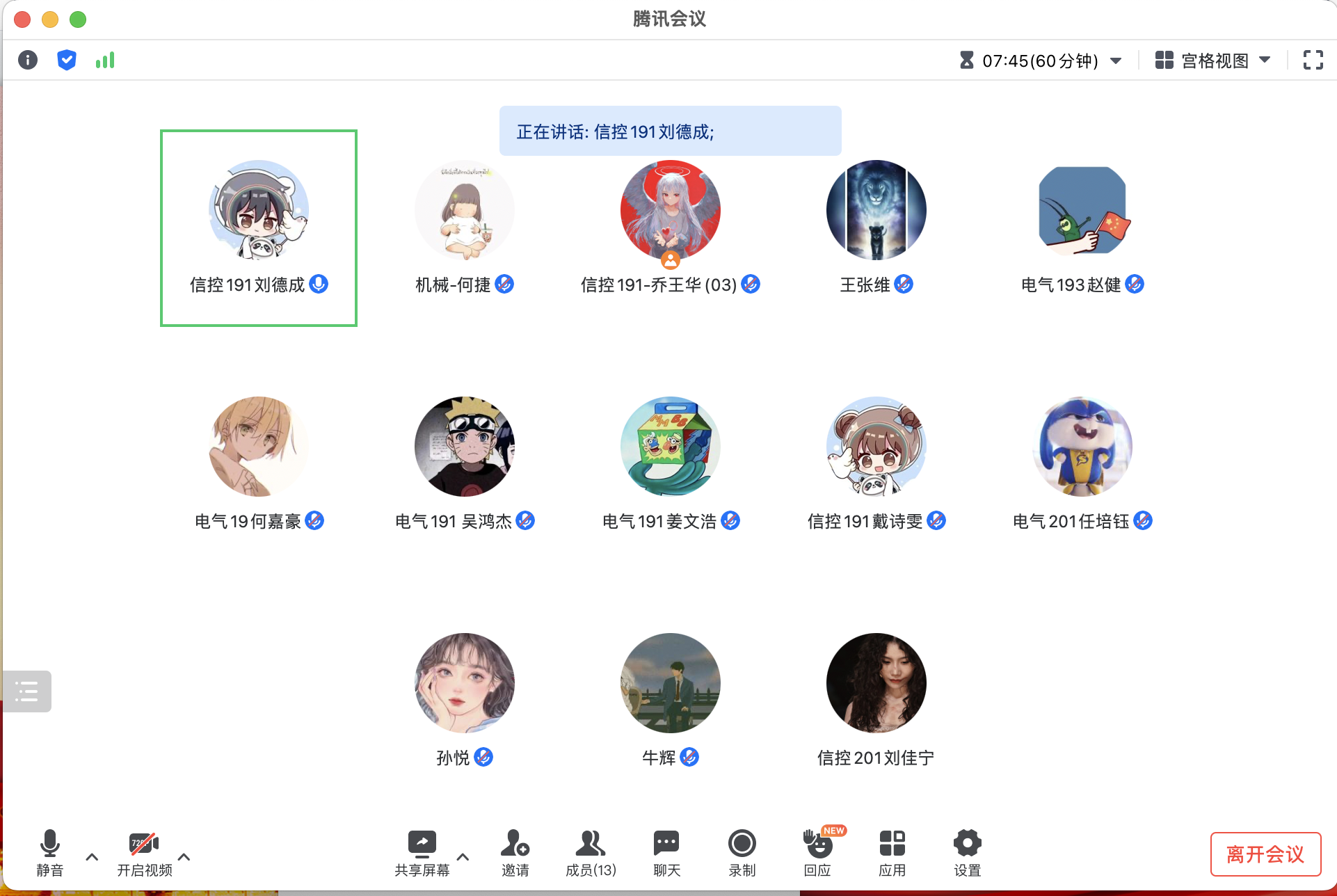The image size is (1337, 896).
Task: Click the 离开会议 leave button
Action: (x=1265, y=854)
